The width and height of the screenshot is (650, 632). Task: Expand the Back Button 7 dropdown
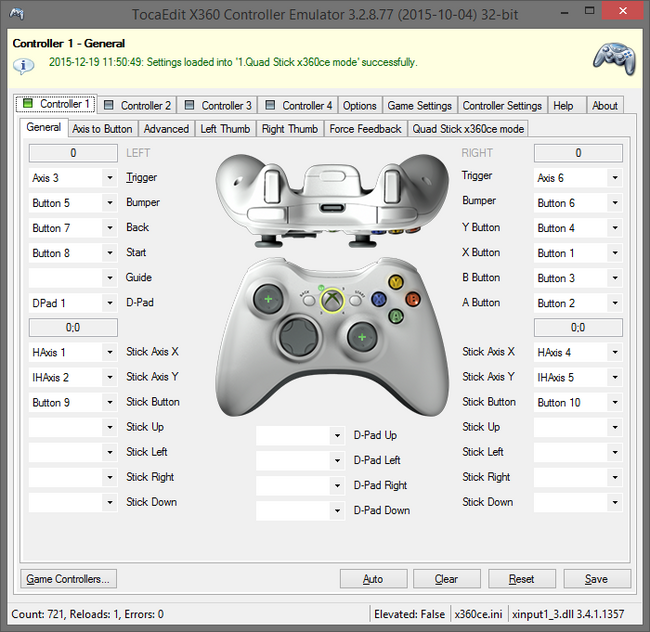110,228
